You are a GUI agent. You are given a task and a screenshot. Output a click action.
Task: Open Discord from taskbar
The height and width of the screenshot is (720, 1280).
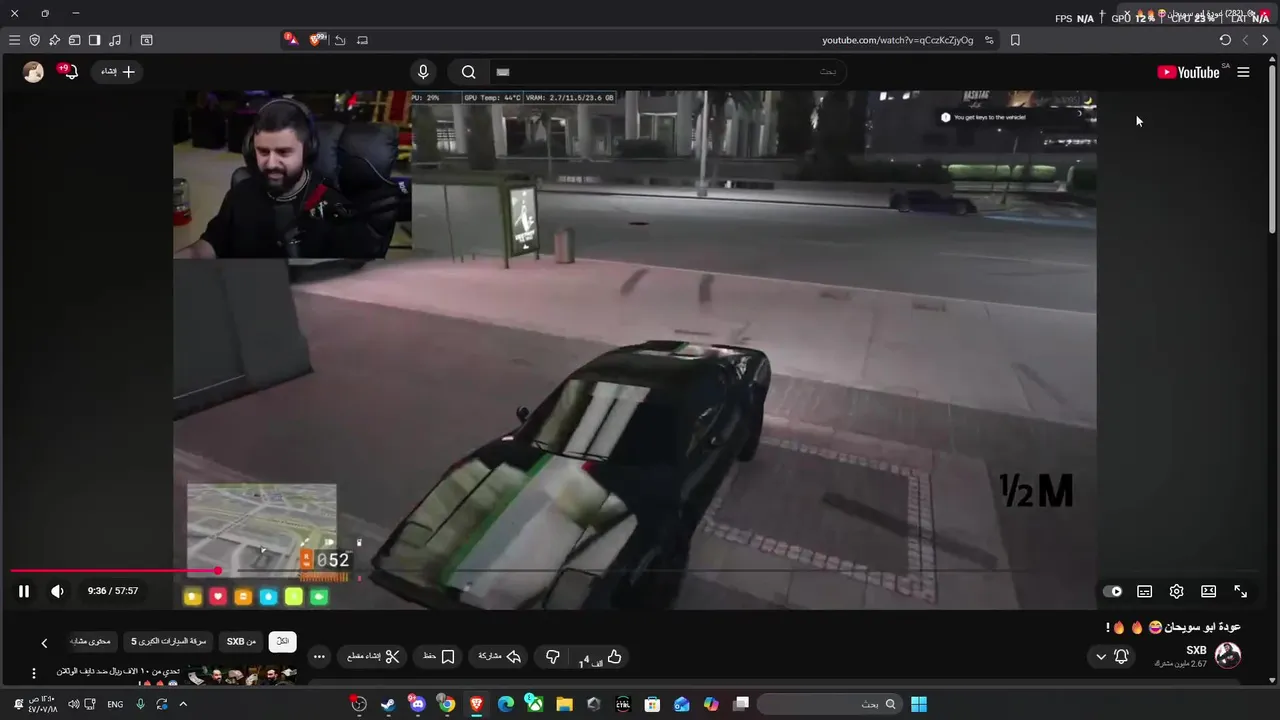(417, 704)
